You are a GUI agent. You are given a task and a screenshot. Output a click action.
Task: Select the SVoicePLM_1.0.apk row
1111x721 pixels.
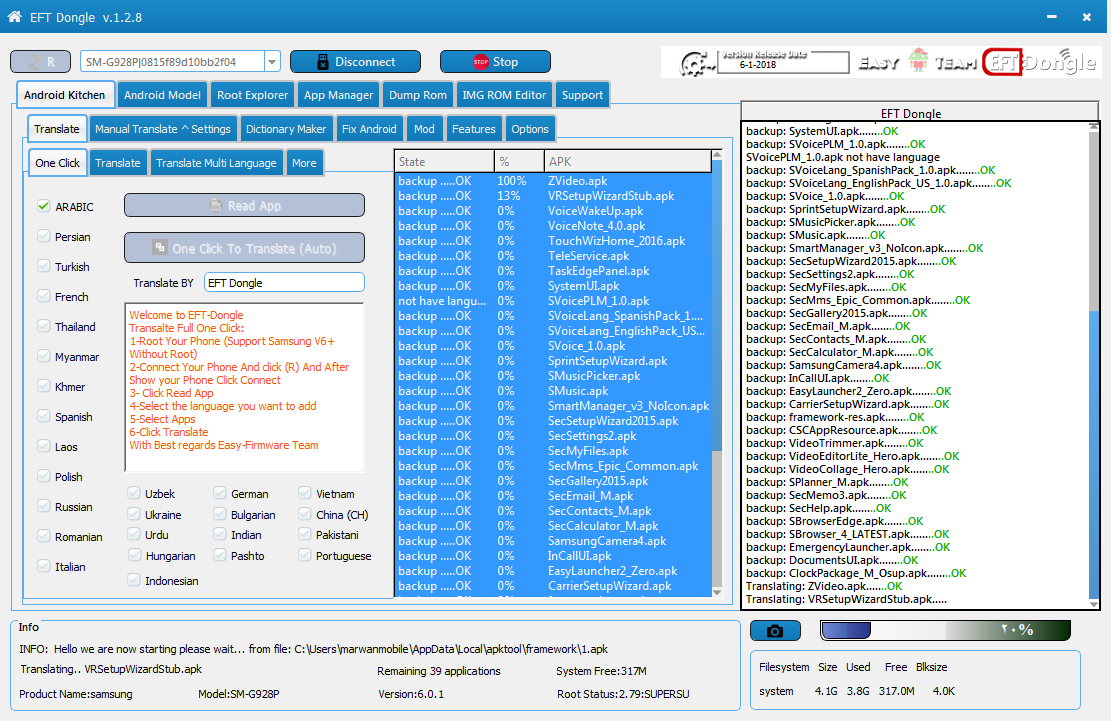coord(553,301)
